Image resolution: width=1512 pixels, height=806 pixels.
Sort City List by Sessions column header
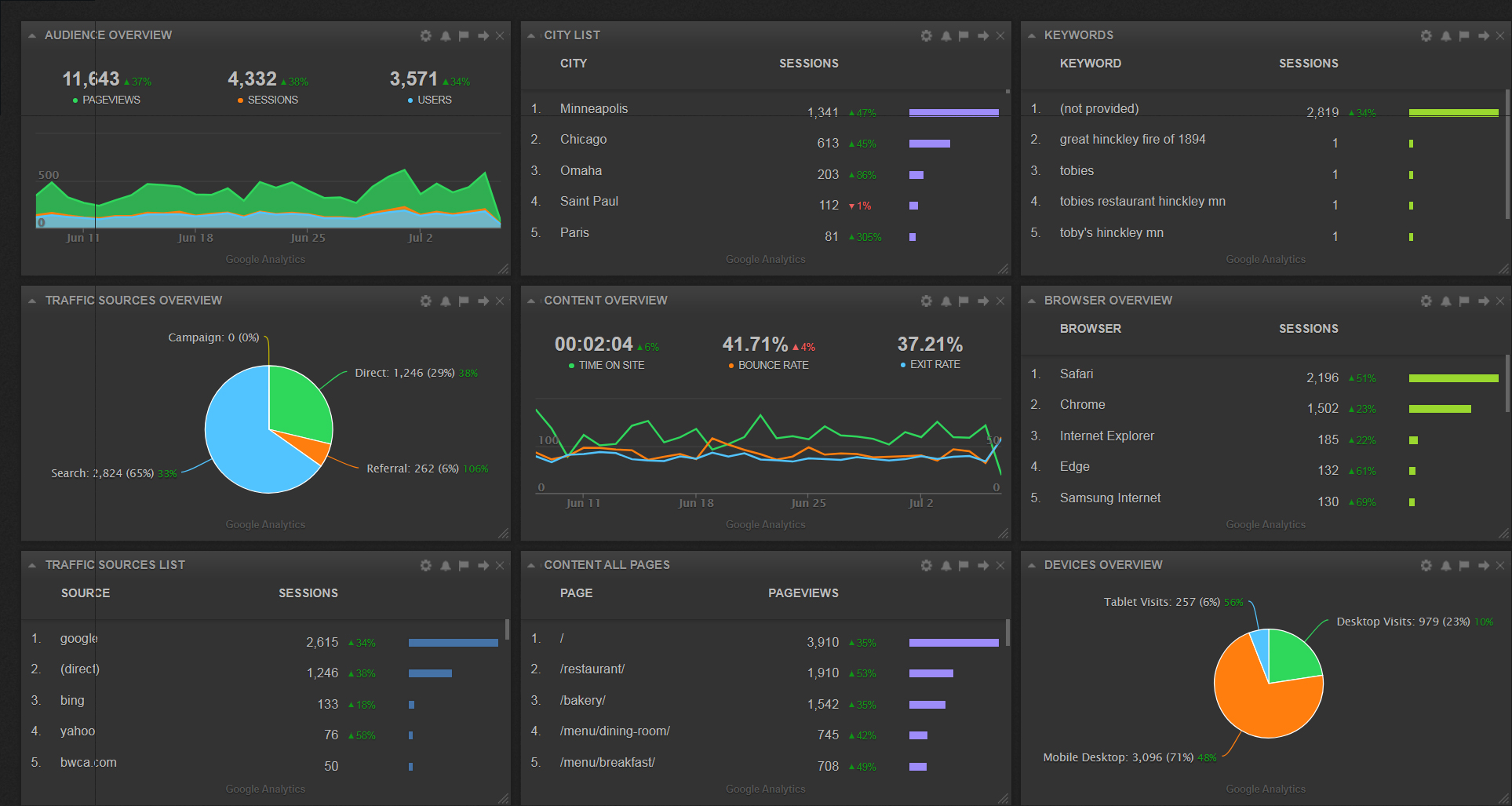[x=808, y=64]
